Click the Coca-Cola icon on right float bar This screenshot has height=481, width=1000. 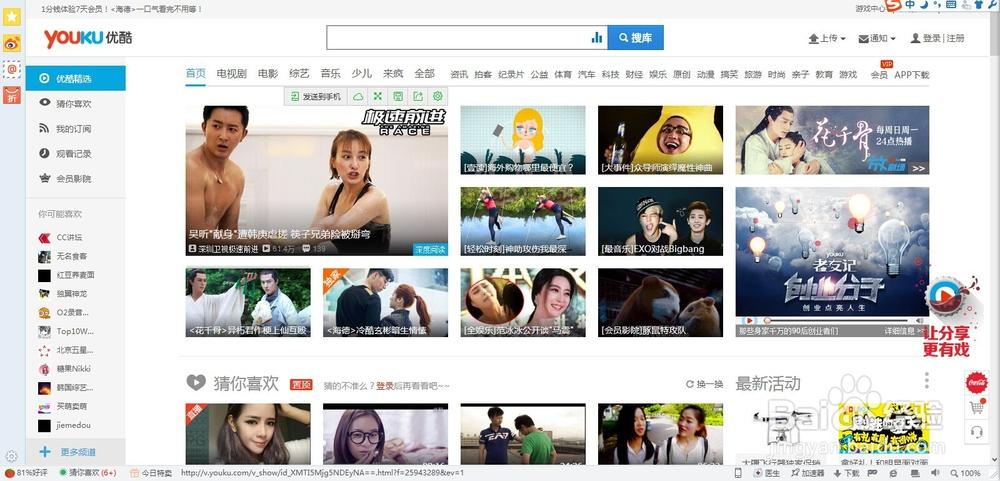coord(976,383)
